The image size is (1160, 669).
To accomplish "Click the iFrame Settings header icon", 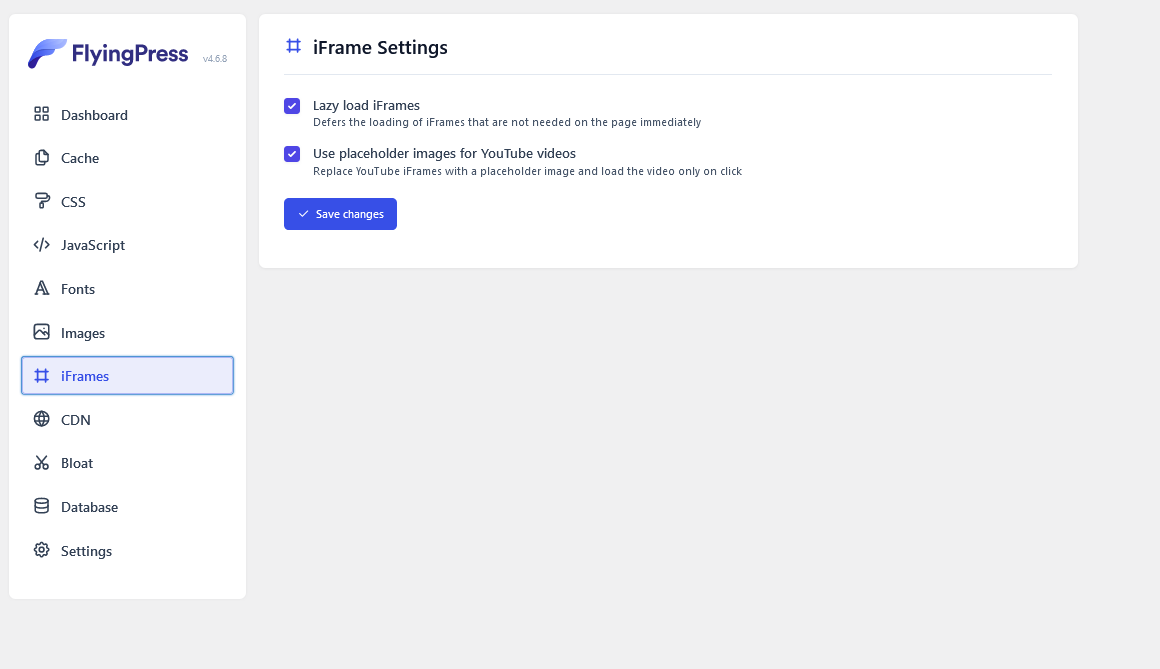I will coord(294,47).
